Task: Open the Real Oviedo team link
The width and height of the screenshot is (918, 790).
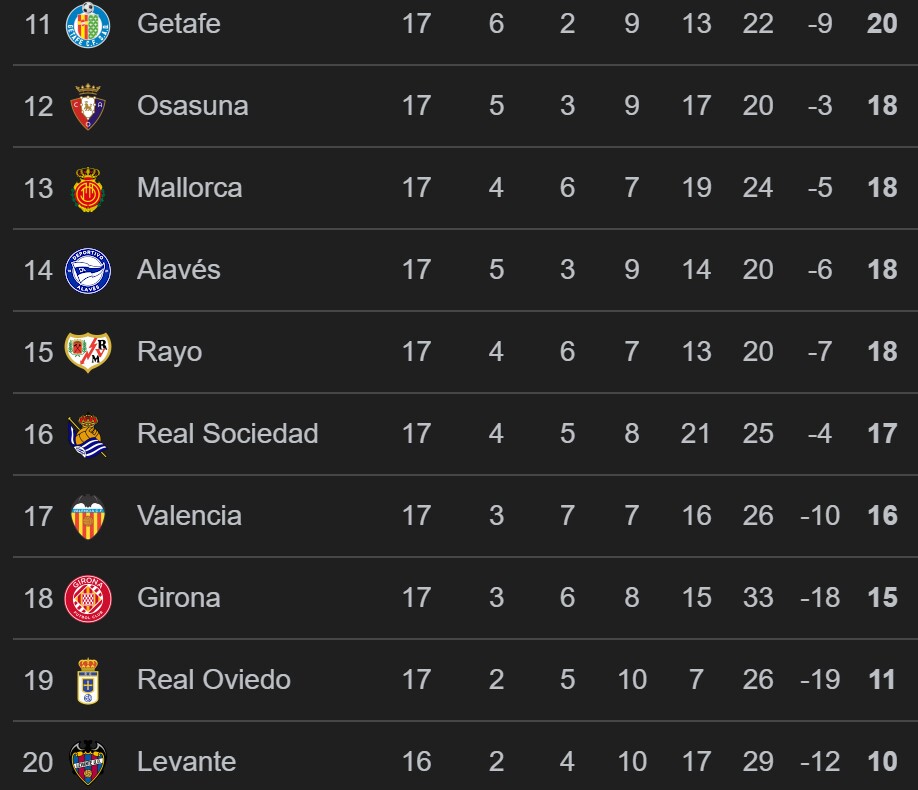Action: (213, 680)
